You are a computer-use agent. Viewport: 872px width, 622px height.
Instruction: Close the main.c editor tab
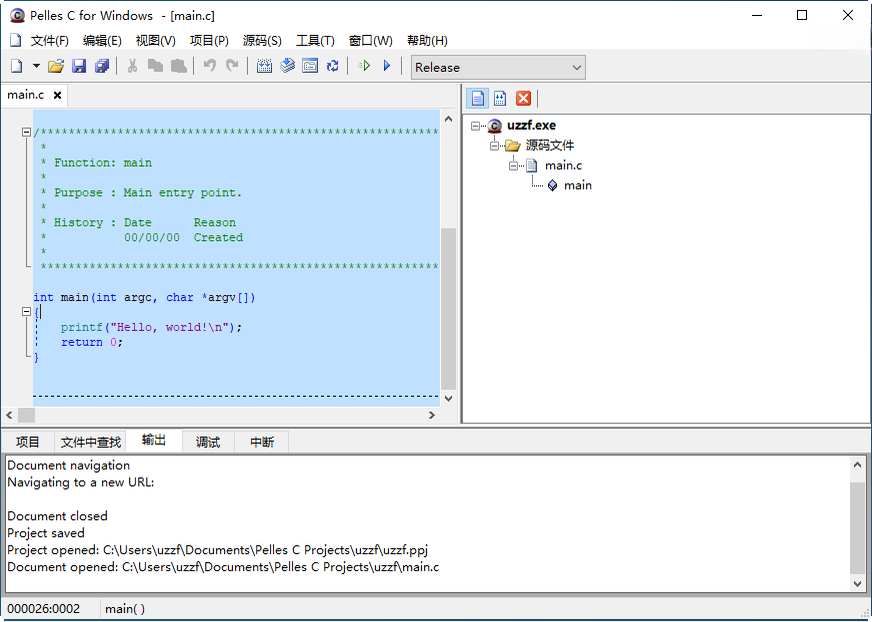tap(57, 95)
